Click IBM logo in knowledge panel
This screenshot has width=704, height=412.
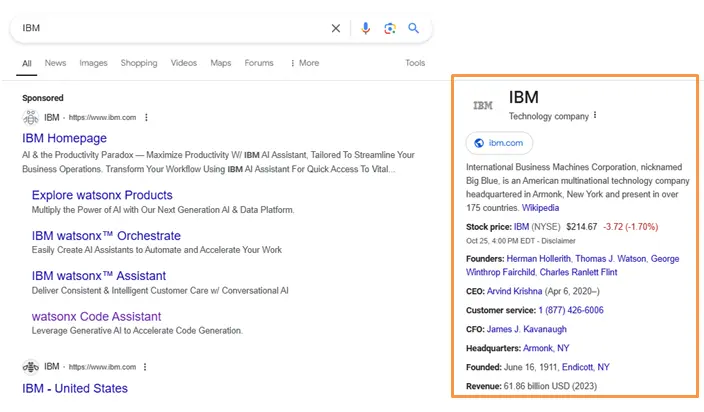coord(483,104)
